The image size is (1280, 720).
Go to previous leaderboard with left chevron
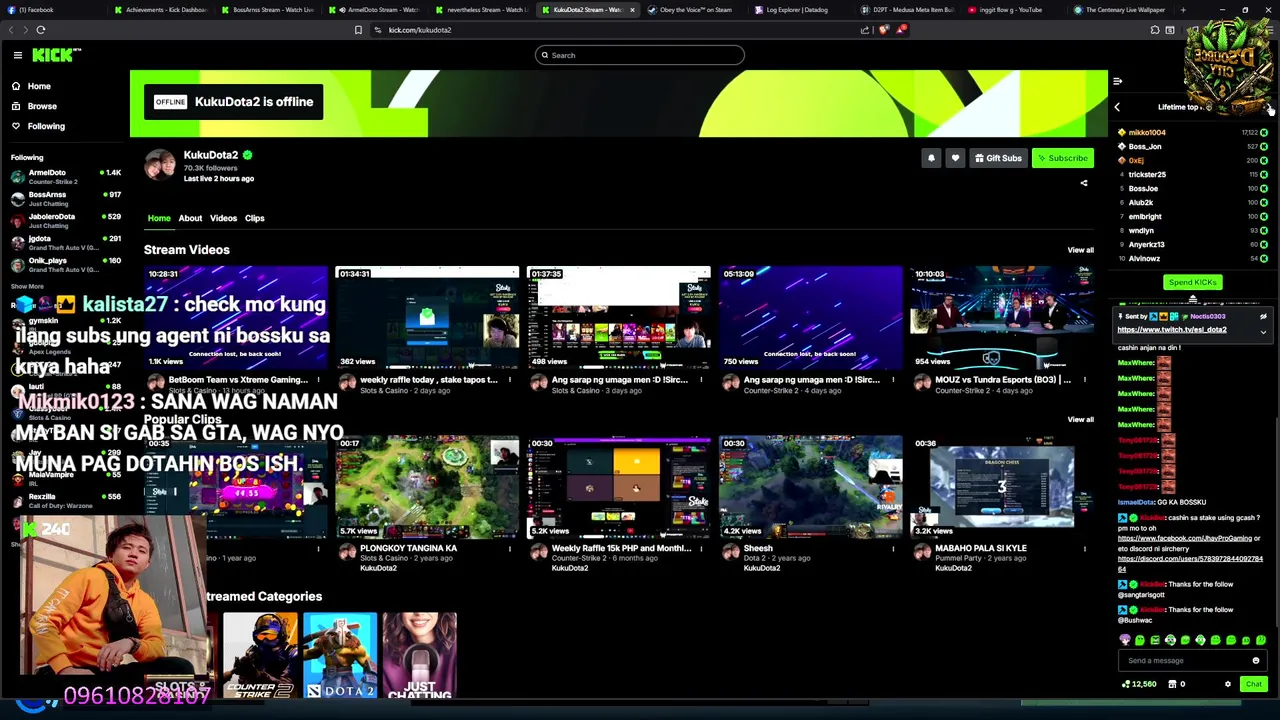point(1117,107)
